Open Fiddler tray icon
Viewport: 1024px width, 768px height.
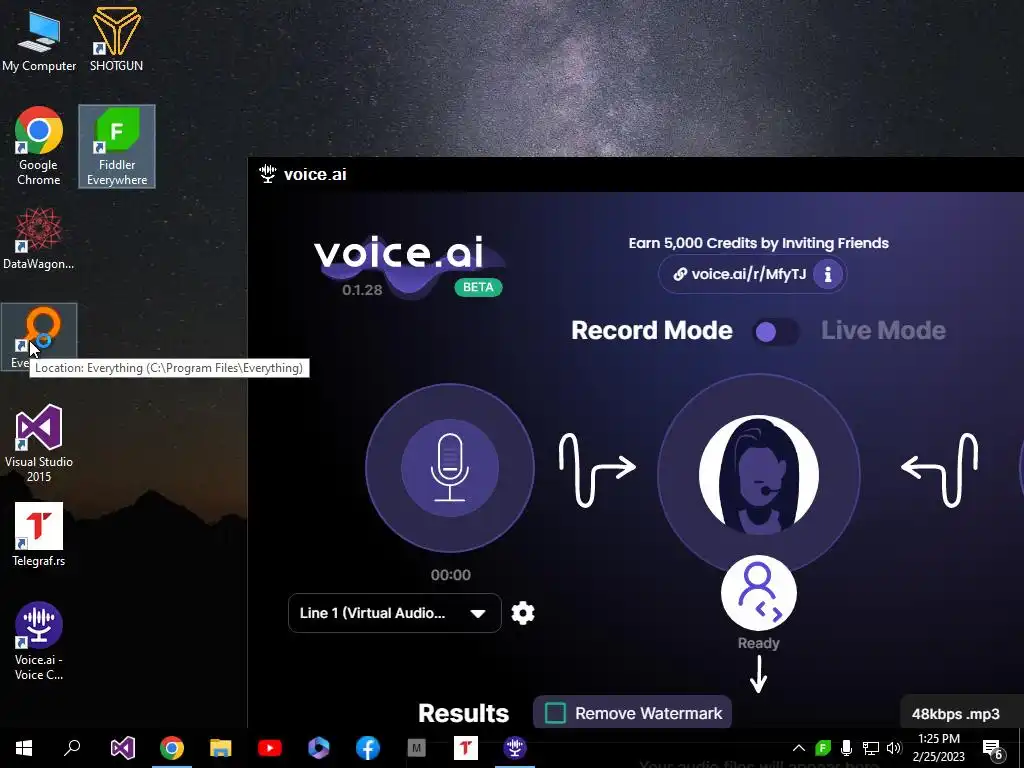[823, 748]
